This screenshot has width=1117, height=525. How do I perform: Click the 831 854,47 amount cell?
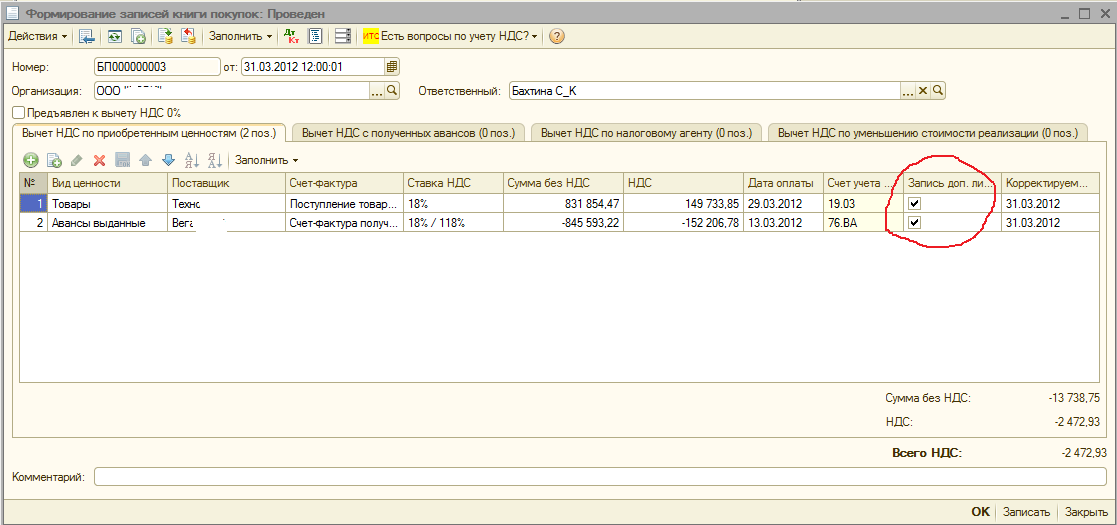click(x=563, y=204)
